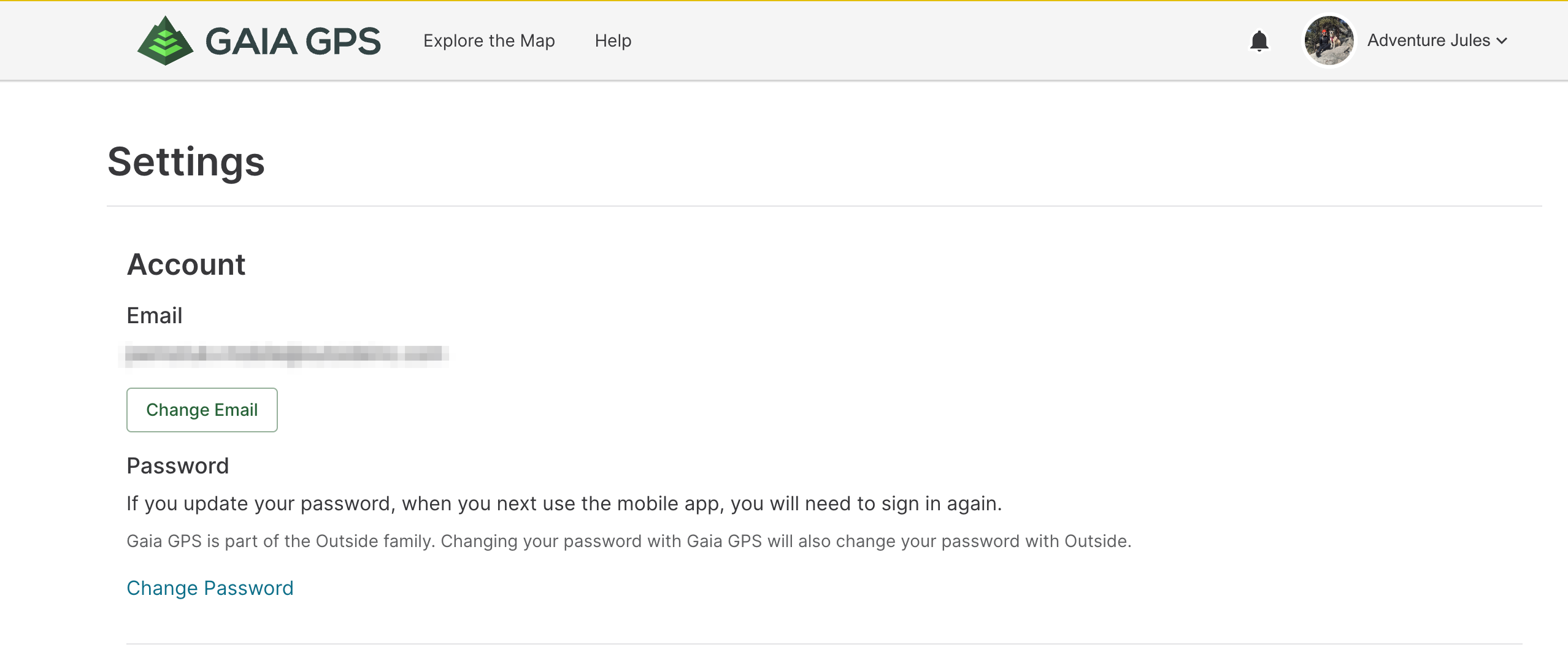1568x655 pixels.
Task: Click the mobile app sign-in notice text
Action: tap(564, 504)
